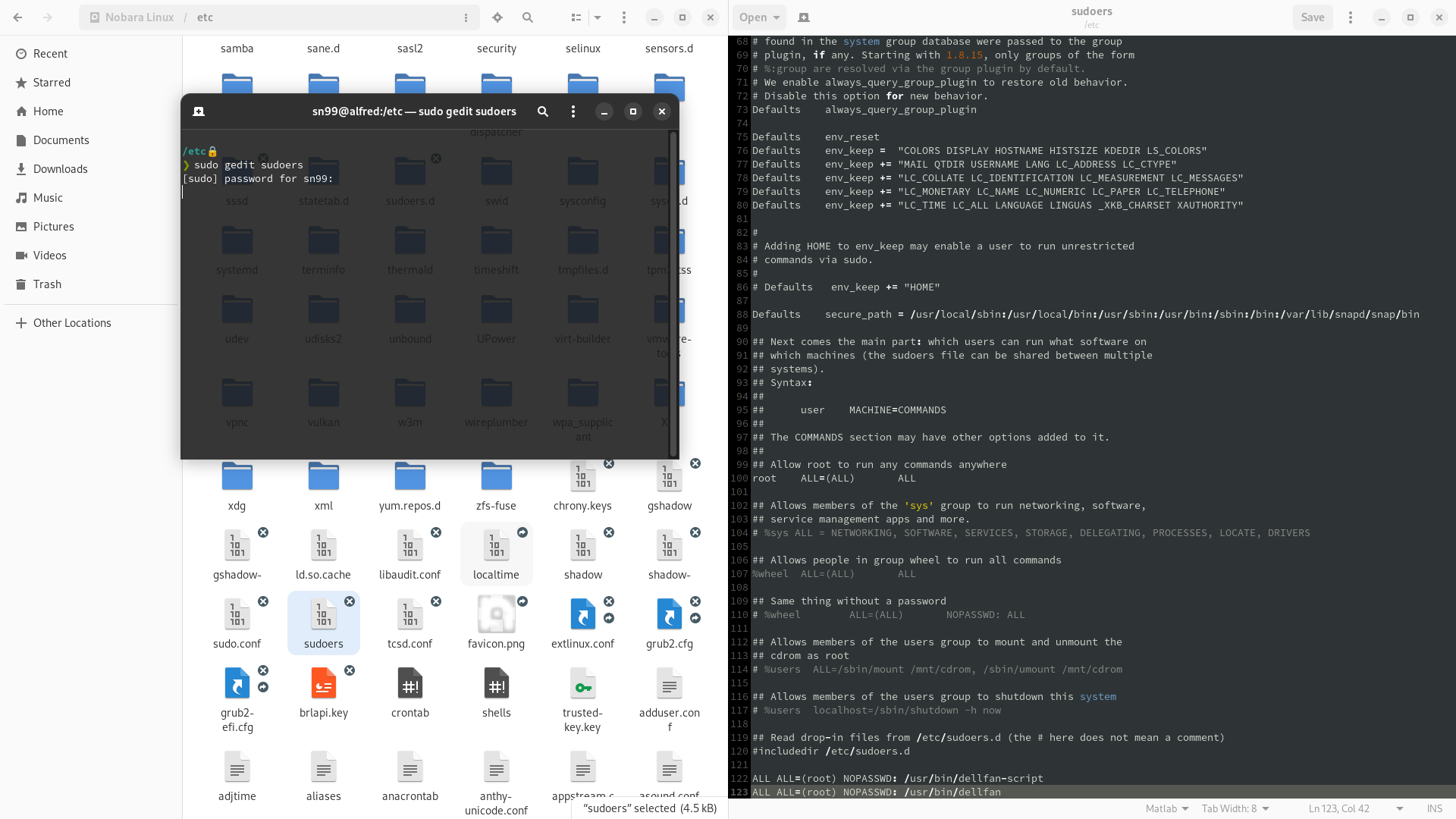Click new tab icon in terminal header
1456x819 pixels.
[x=199, y=111]
